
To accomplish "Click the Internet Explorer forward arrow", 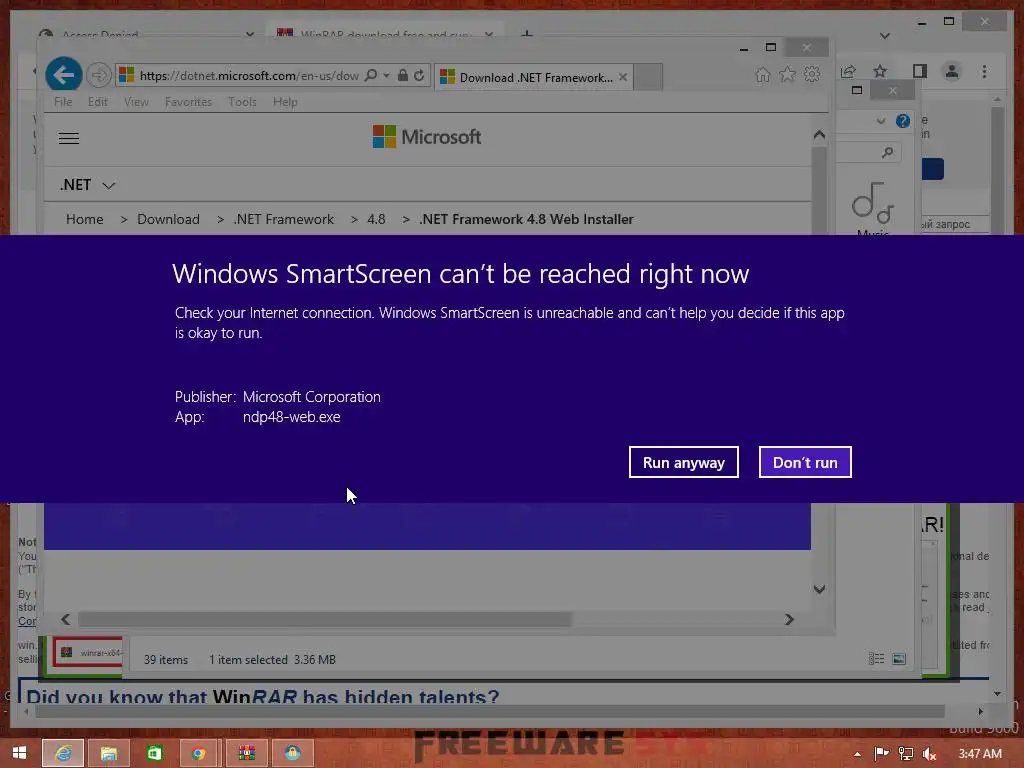I will tap(99, 75).
